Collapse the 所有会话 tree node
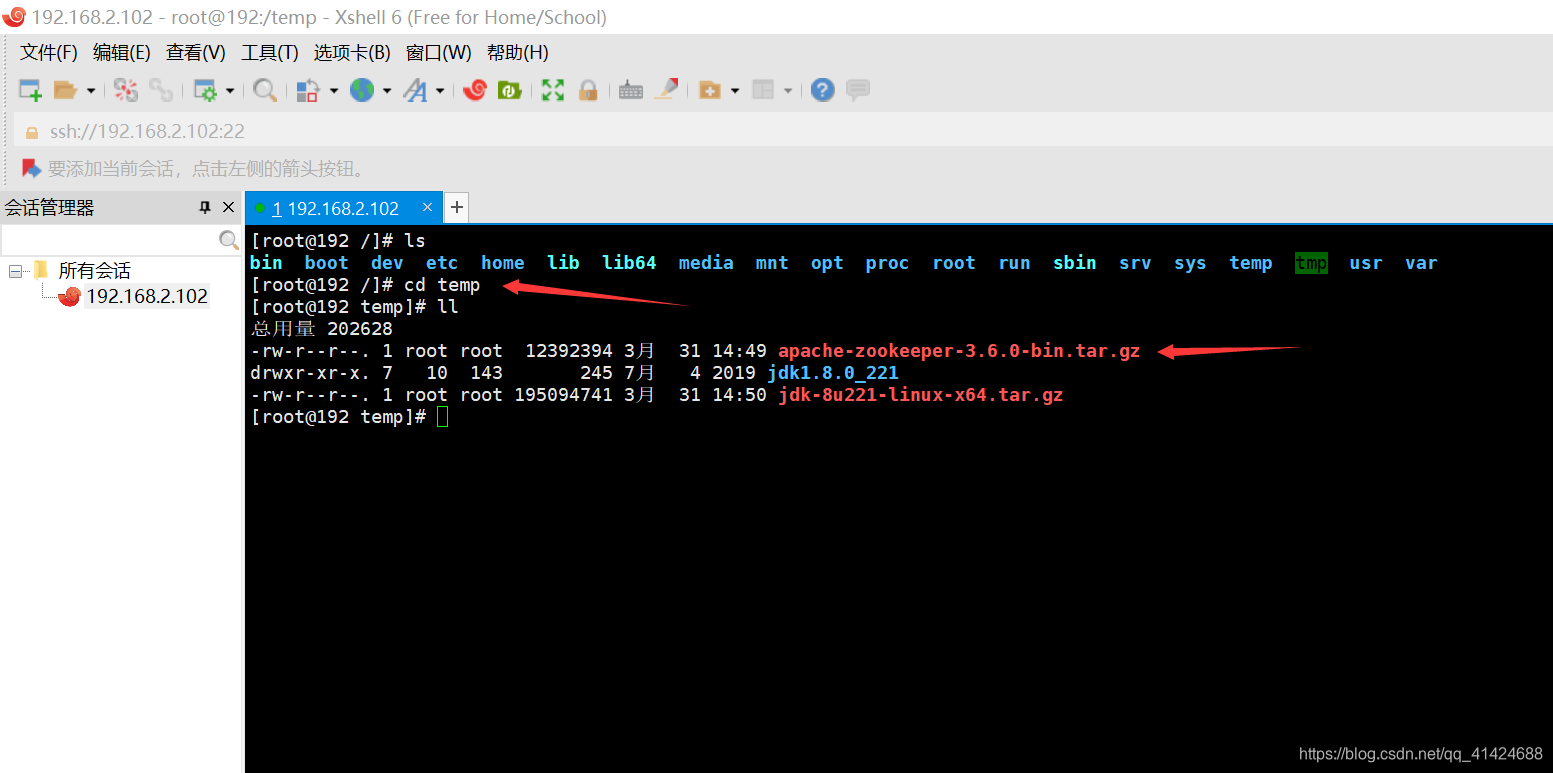 14,270
